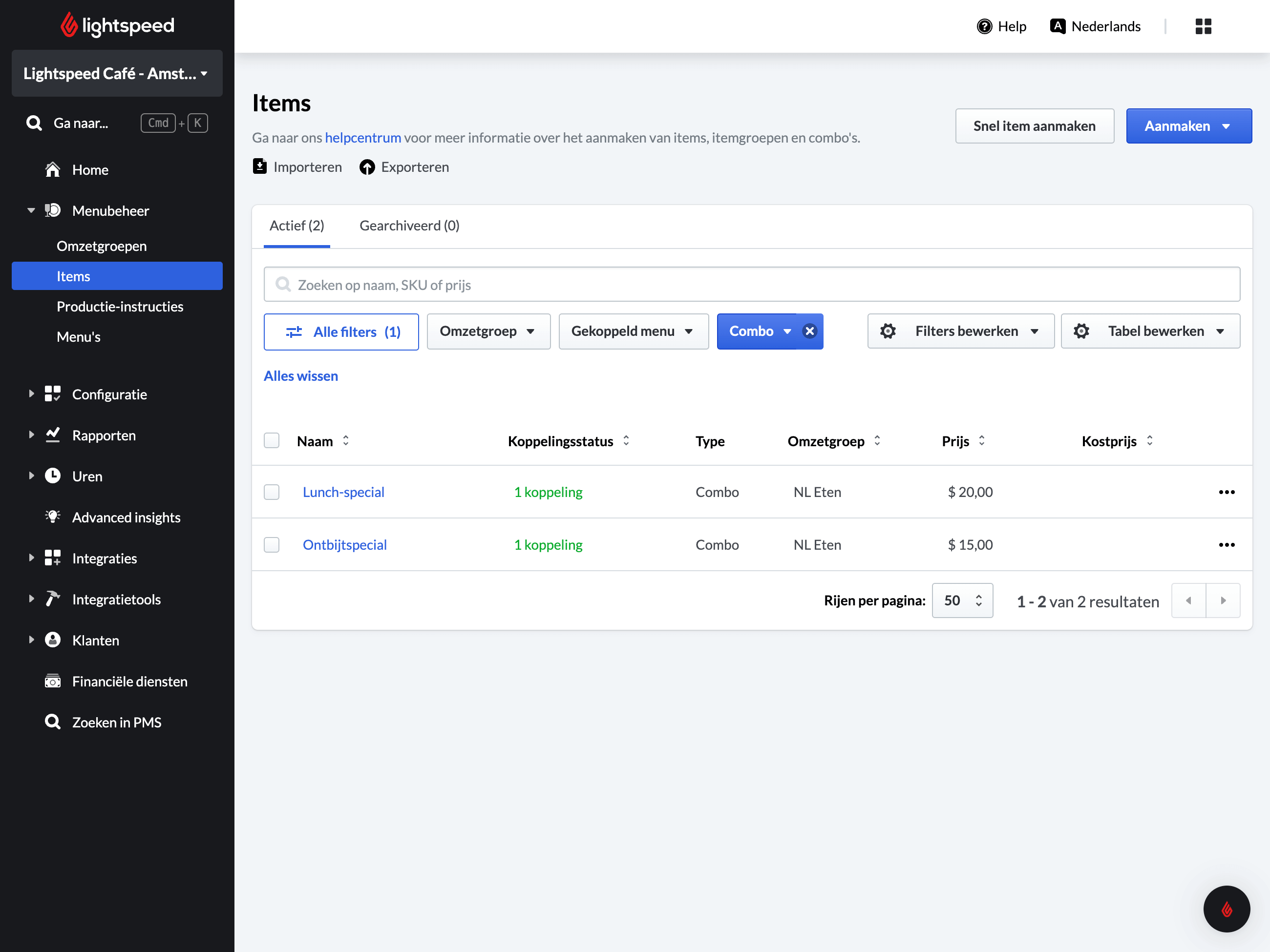Image resolution: width=1270 pixels, height=952 pixels.
Task: Open the three-dot menu for Ontbijtspecial
Action: (1227, 544)
